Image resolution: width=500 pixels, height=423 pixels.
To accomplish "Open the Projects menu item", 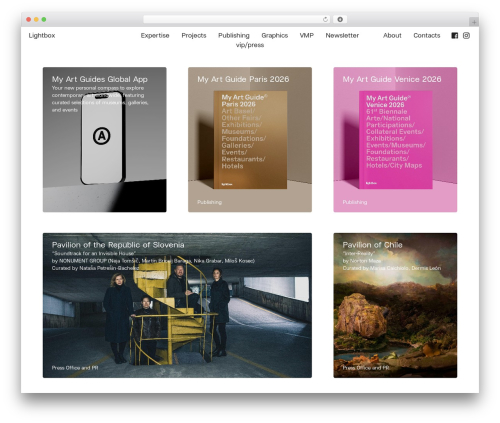I will tap(194, 35).
